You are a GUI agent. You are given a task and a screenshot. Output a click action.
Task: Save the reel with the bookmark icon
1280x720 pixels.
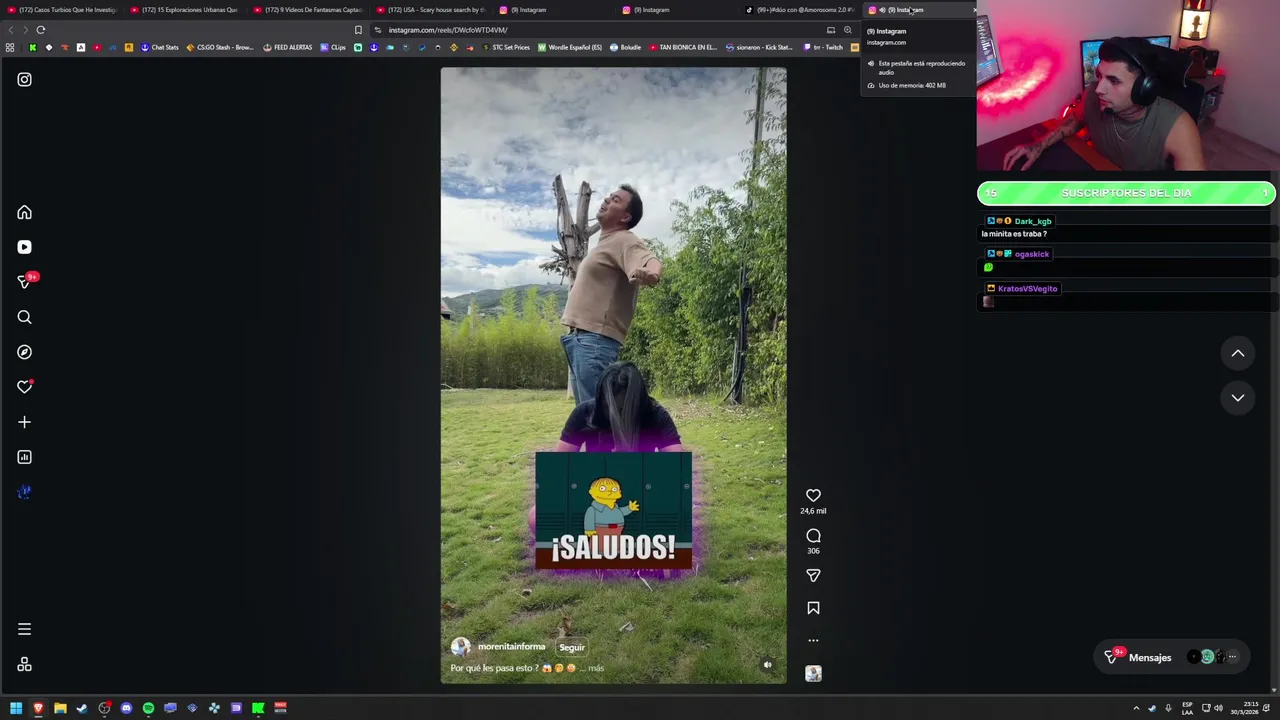click(813, 608)
